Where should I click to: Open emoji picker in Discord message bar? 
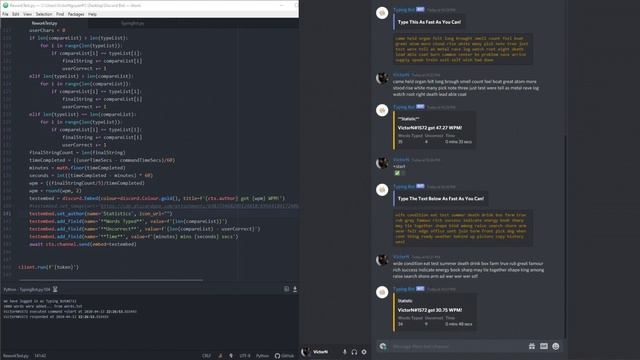(556, 347)
